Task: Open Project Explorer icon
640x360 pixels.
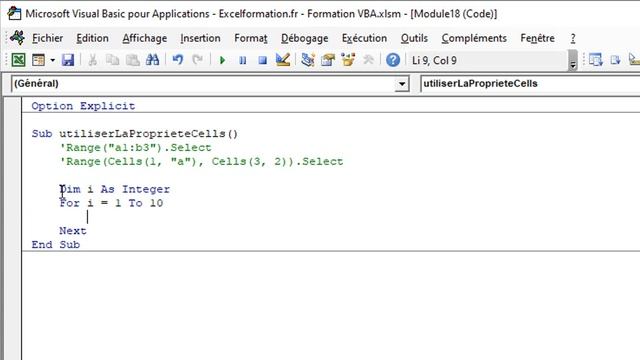Action: coord(308,60)
